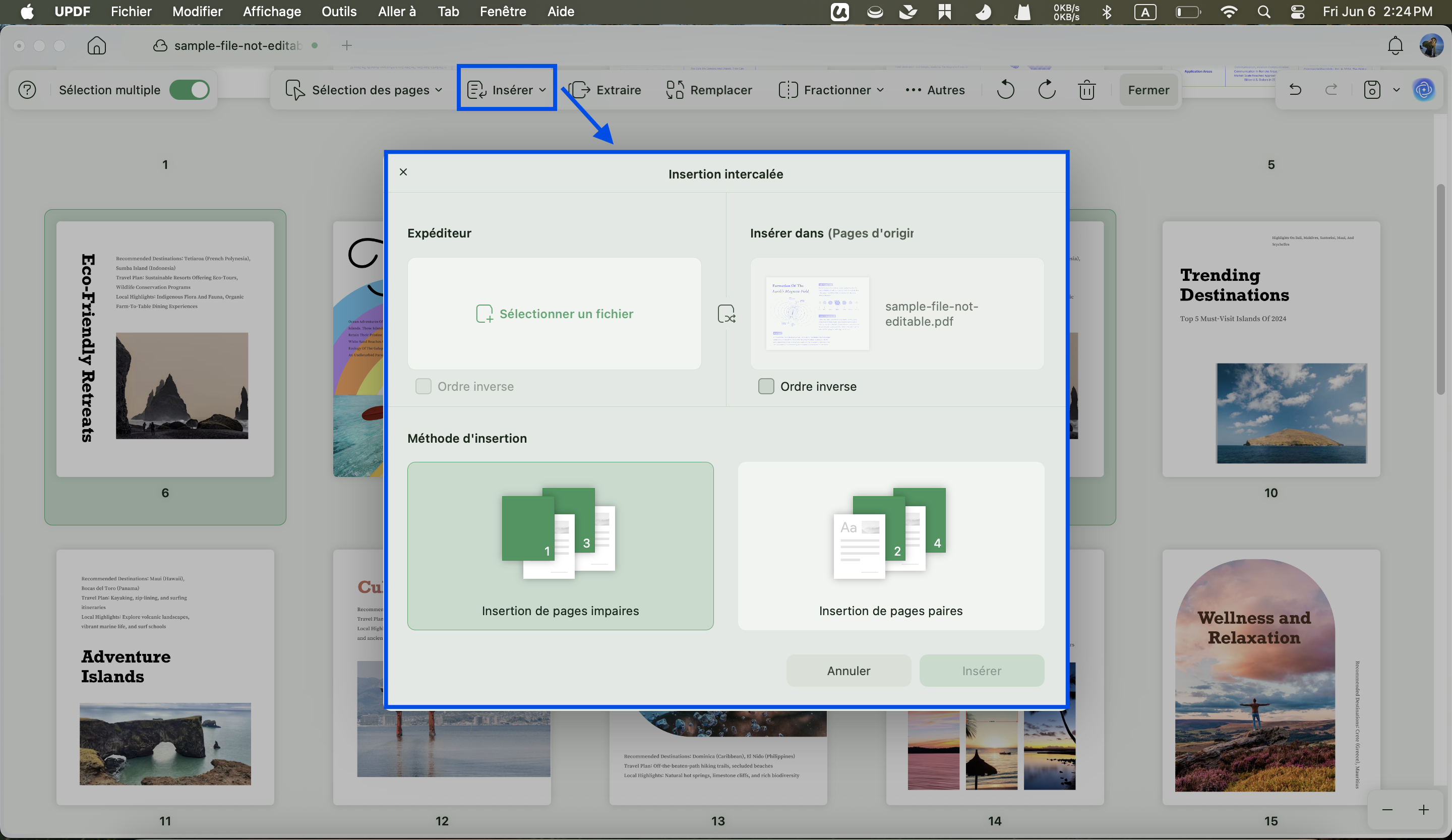Open the Sélection des pages dropdown
1452x840 pixels.
(x=364, y=90)
